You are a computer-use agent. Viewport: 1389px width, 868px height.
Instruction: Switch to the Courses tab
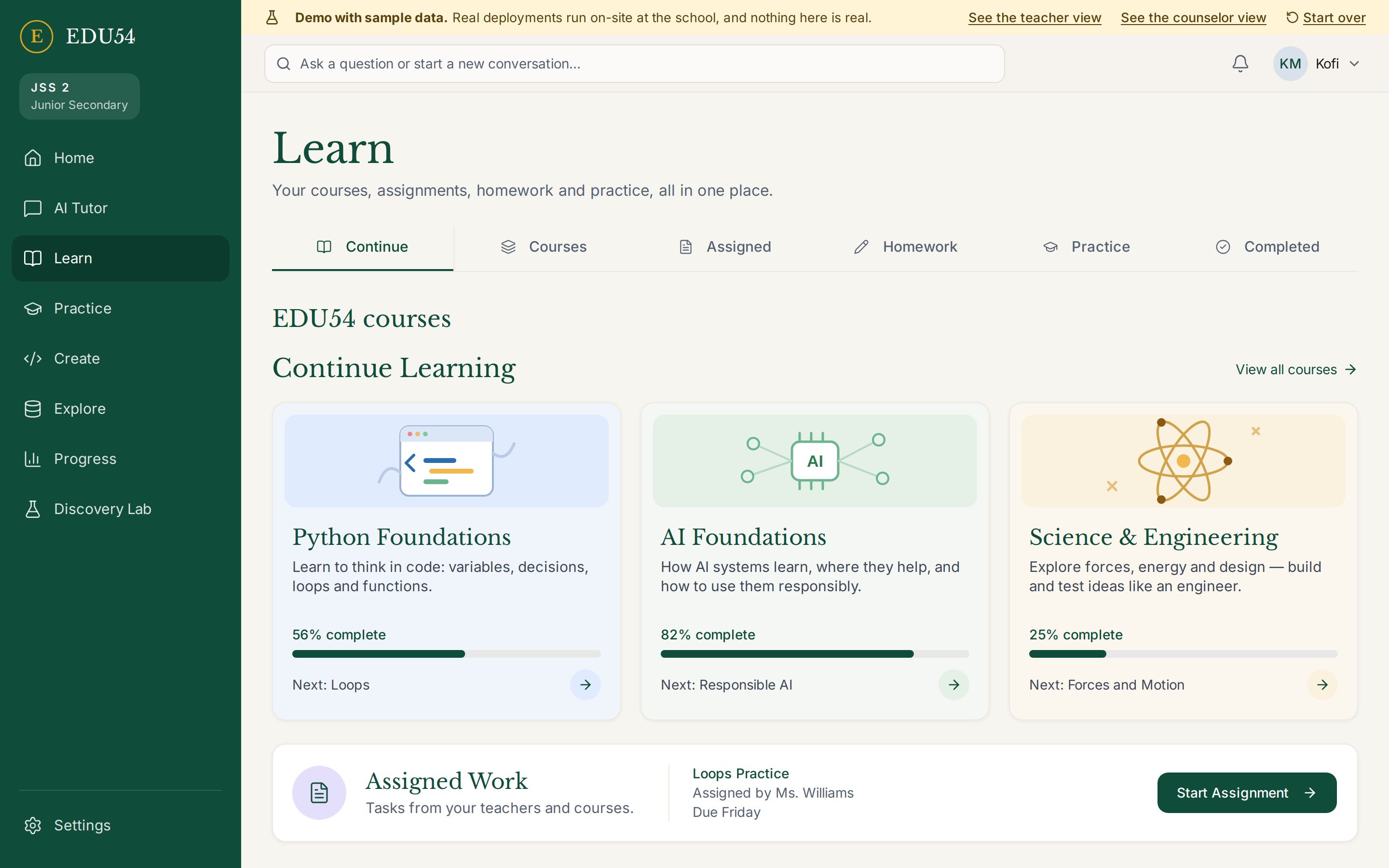(544, 247)
